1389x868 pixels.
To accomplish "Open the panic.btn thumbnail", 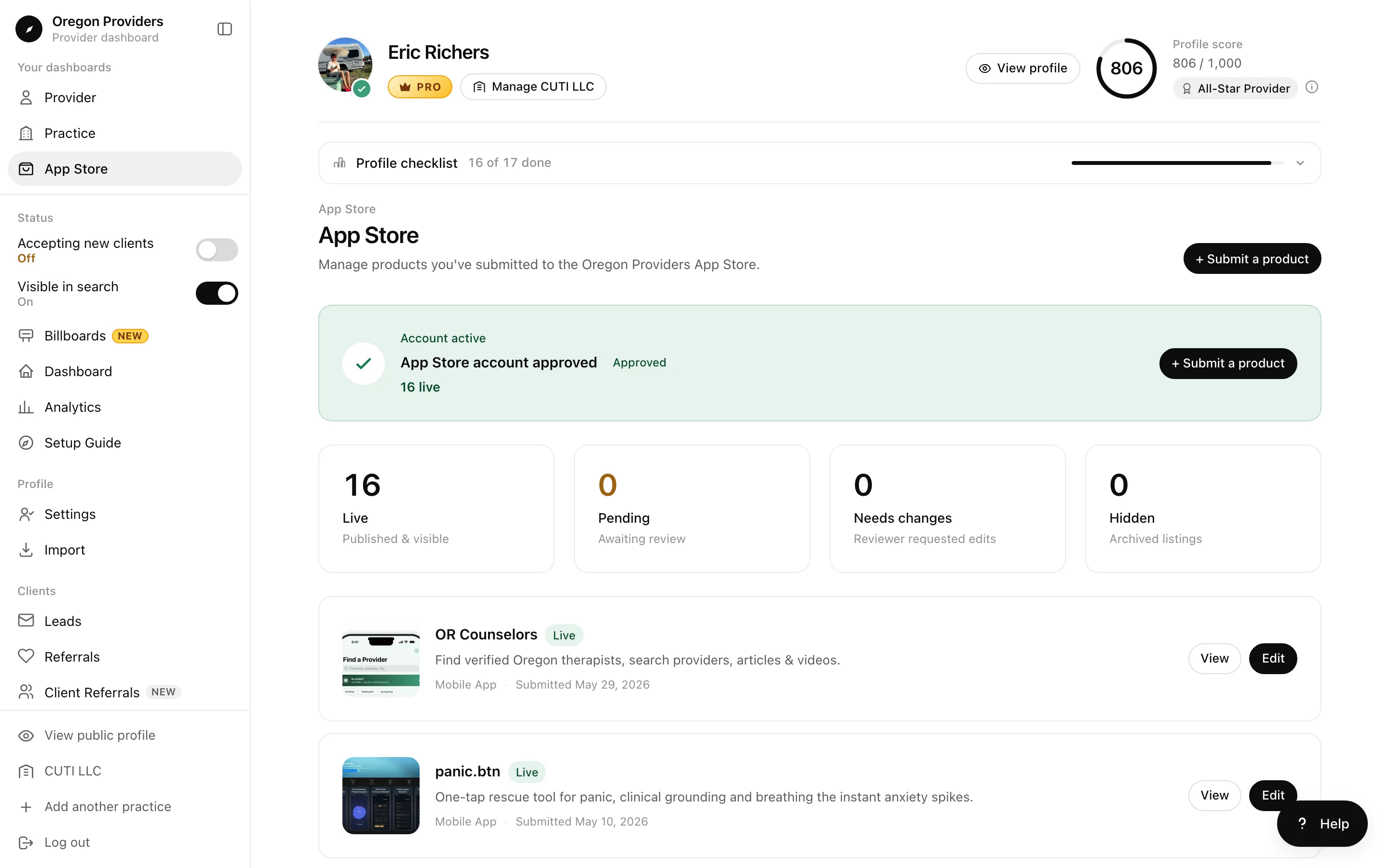I will point(381,796).
